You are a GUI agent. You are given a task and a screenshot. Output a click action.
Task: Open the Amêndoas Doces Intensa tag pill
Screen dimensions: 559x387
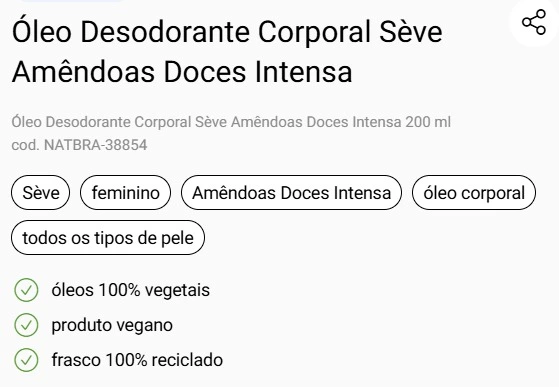(291, 192)
